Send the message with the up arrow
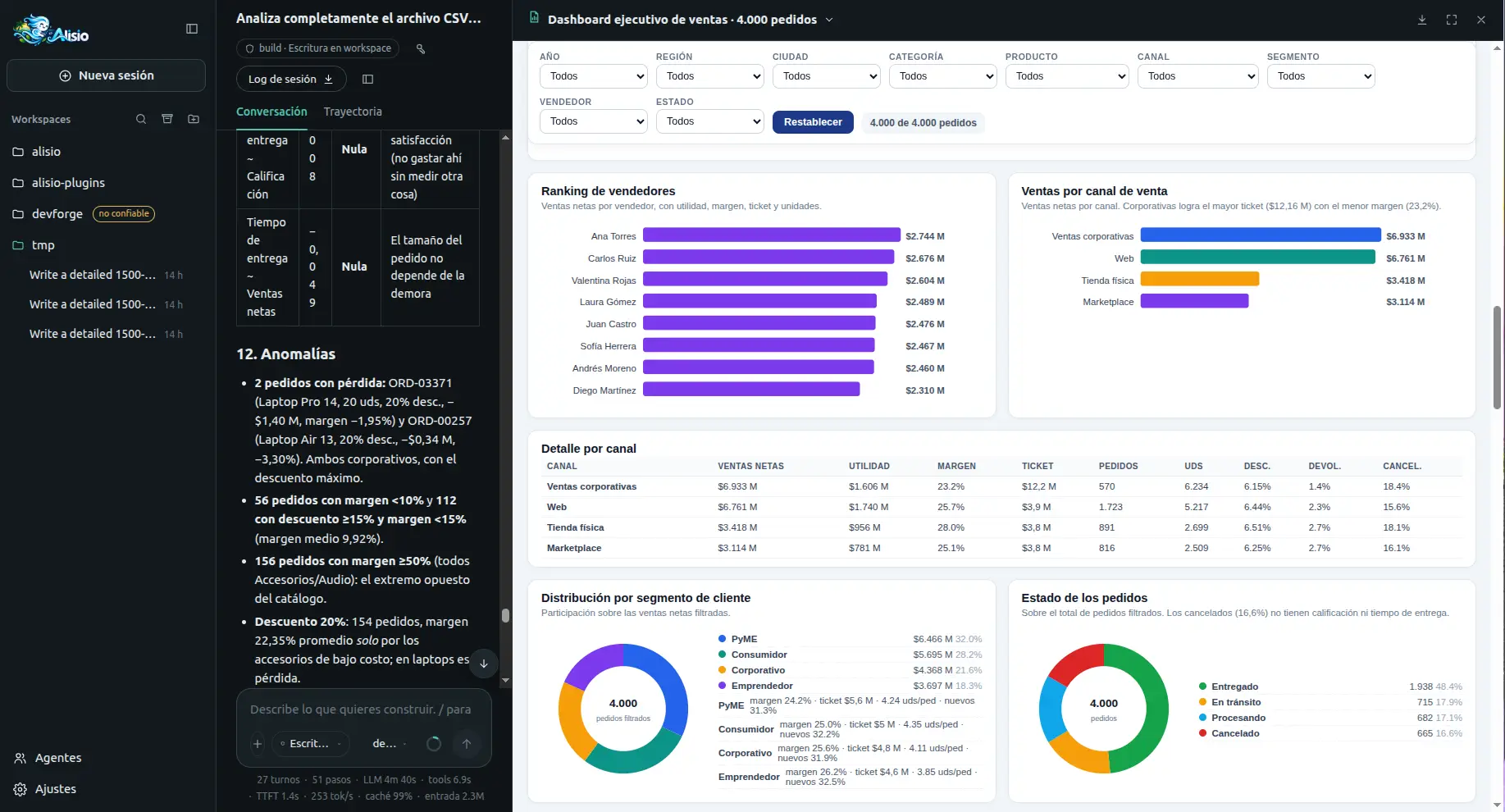Viewport: 1505px width, 812px height. [x=467, y=744]
